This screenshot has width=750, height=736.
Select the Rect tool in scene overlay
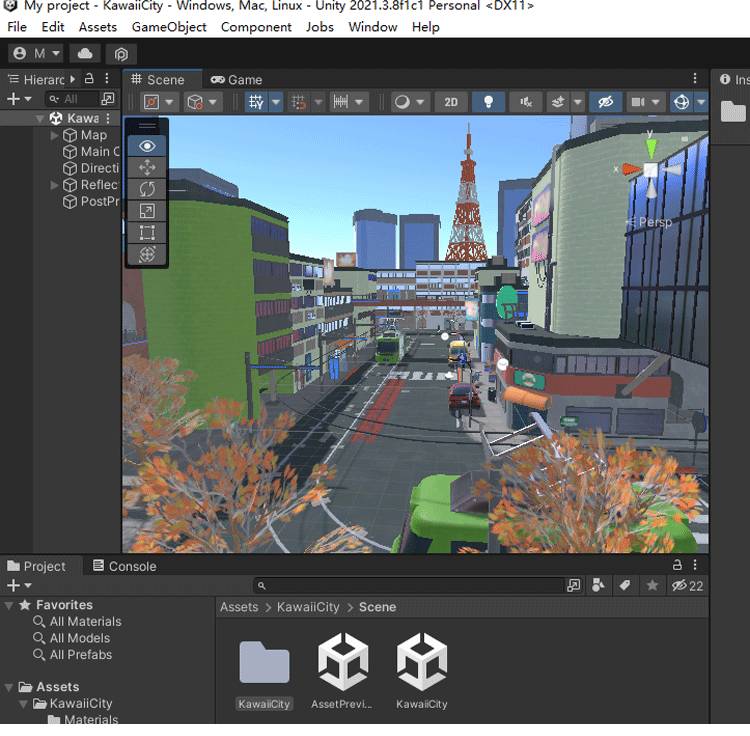pyautogui.click(x=147, y=232)
